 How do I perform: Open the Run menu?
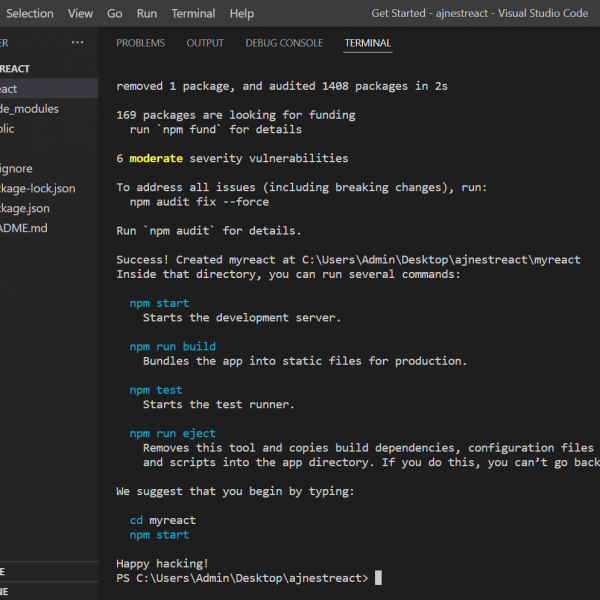pyautogui.click(x=147, y=14)
